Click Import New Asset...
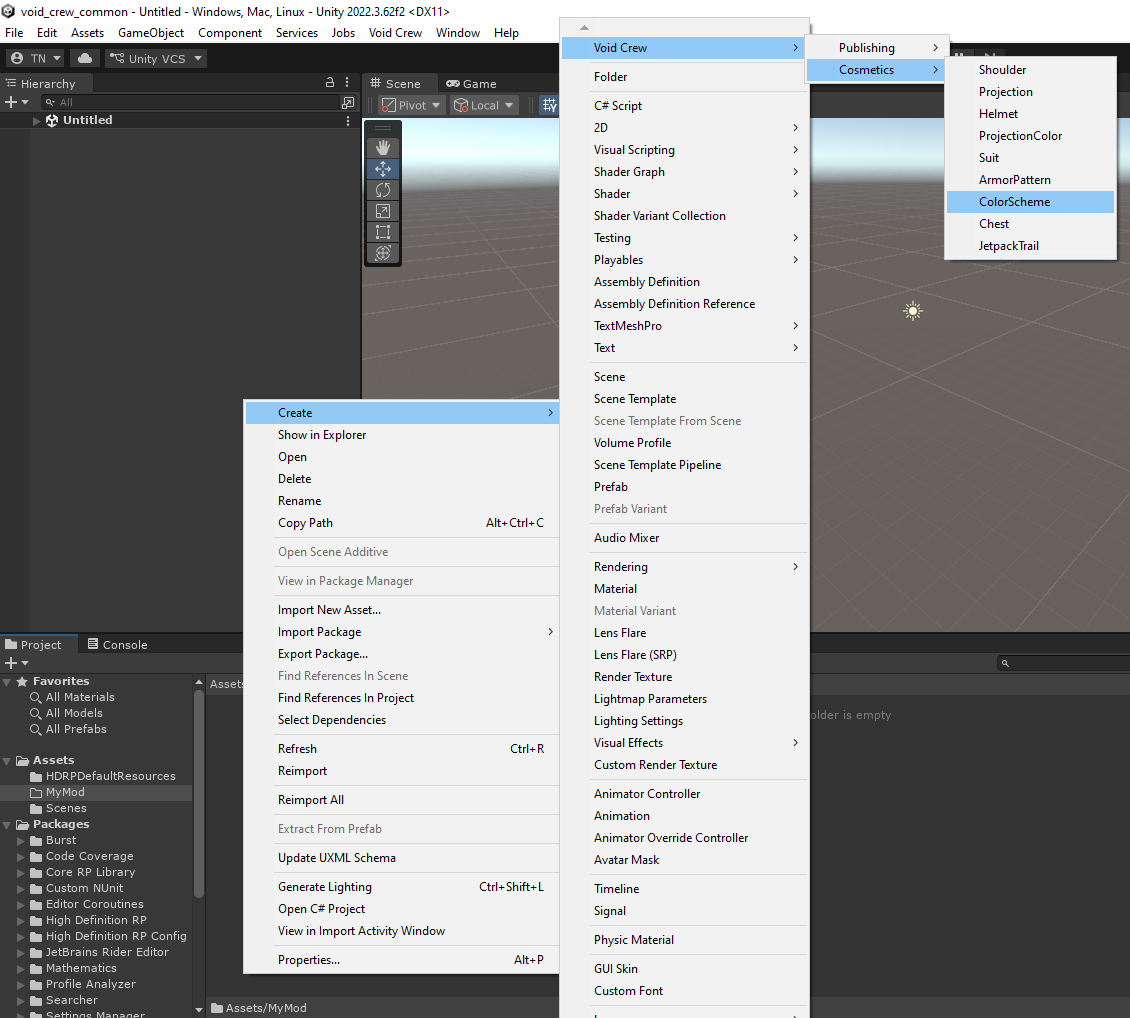Screen dimensions: 1130x1018 tap(402, 610)
